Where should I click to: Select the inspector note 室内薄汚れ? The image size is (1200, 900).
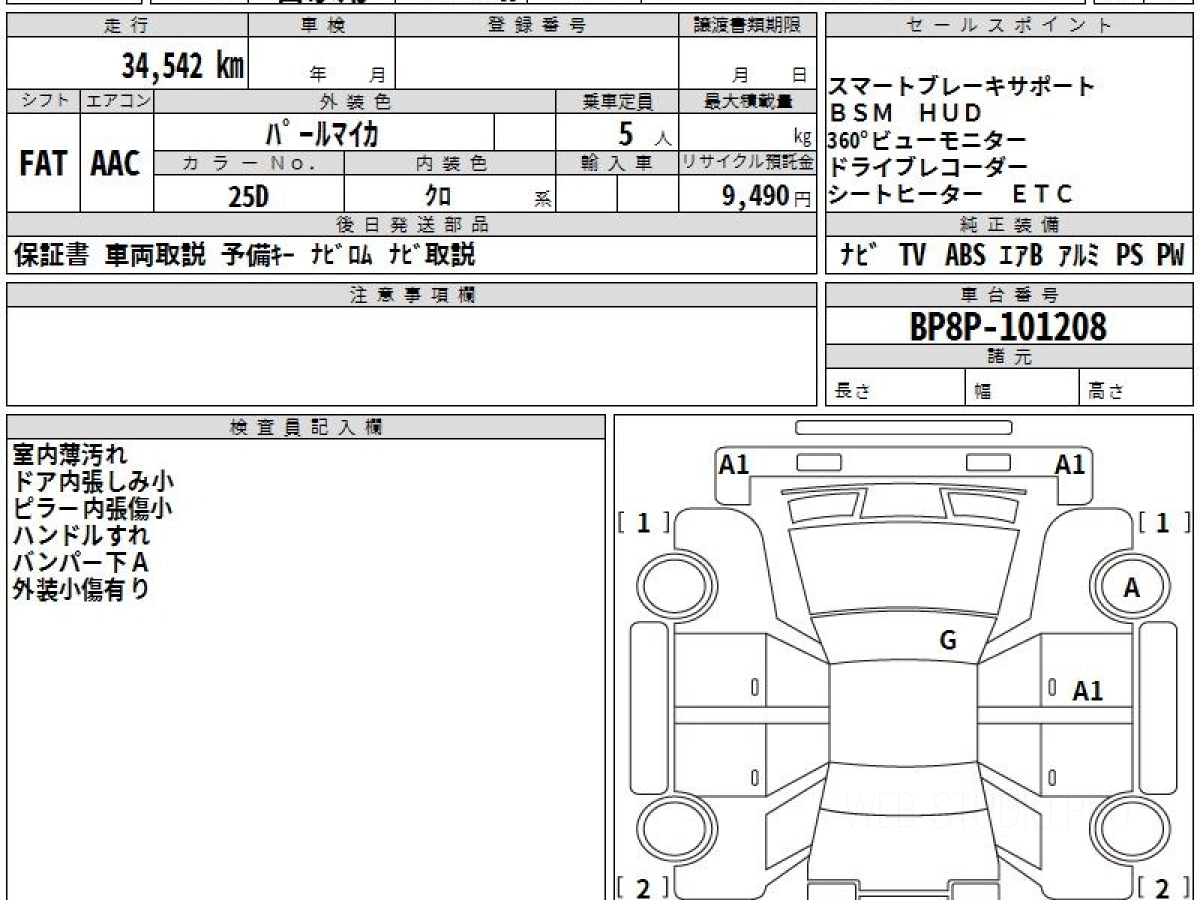click(70, 455)
